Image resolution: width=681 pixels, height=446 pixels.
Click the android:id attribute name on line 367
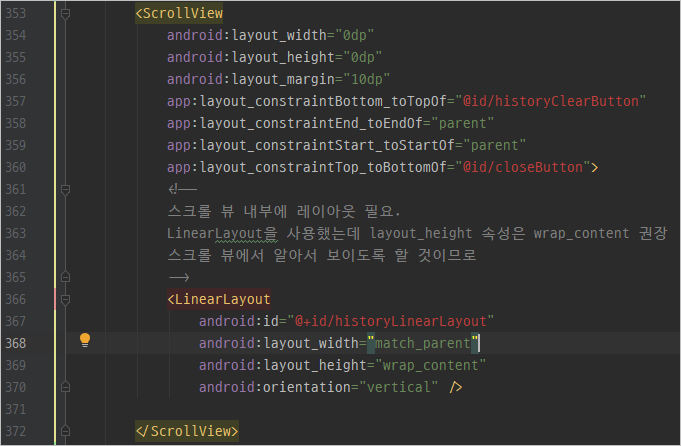click(x=238, y=321)
